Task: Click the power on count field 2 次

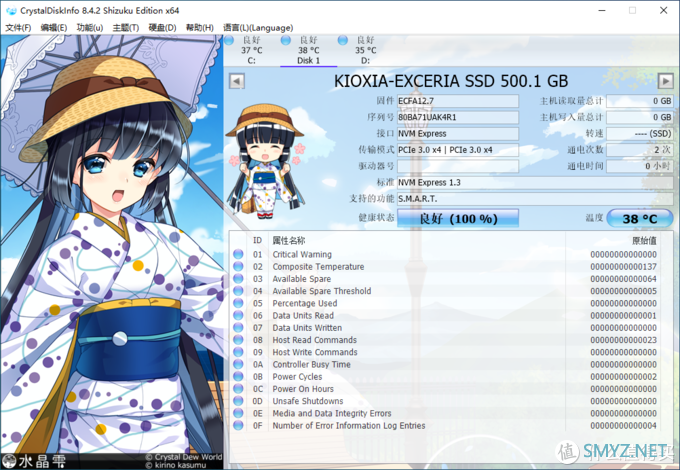Action: (x=640, y=150)
